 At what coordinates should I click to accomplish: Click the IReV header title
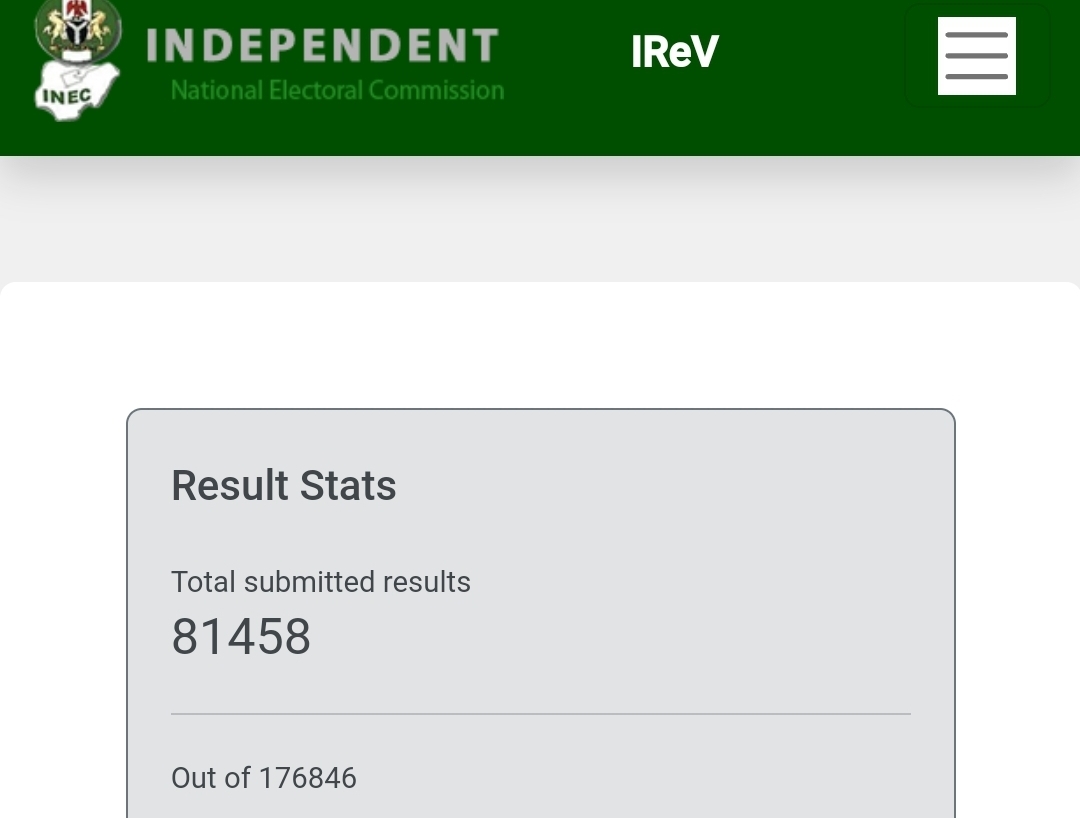pyautogui.click(x=675, y=52)
